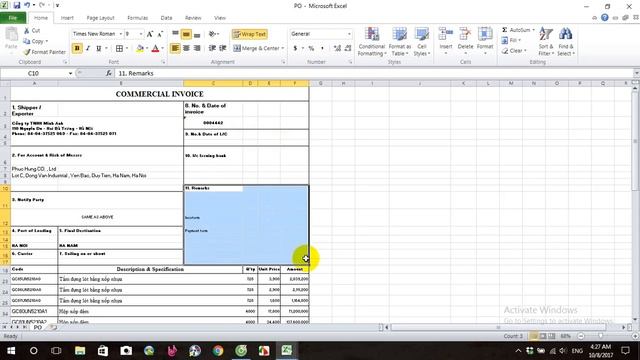
Task: Open Find & Select binoculars
Action: (566, 41)
